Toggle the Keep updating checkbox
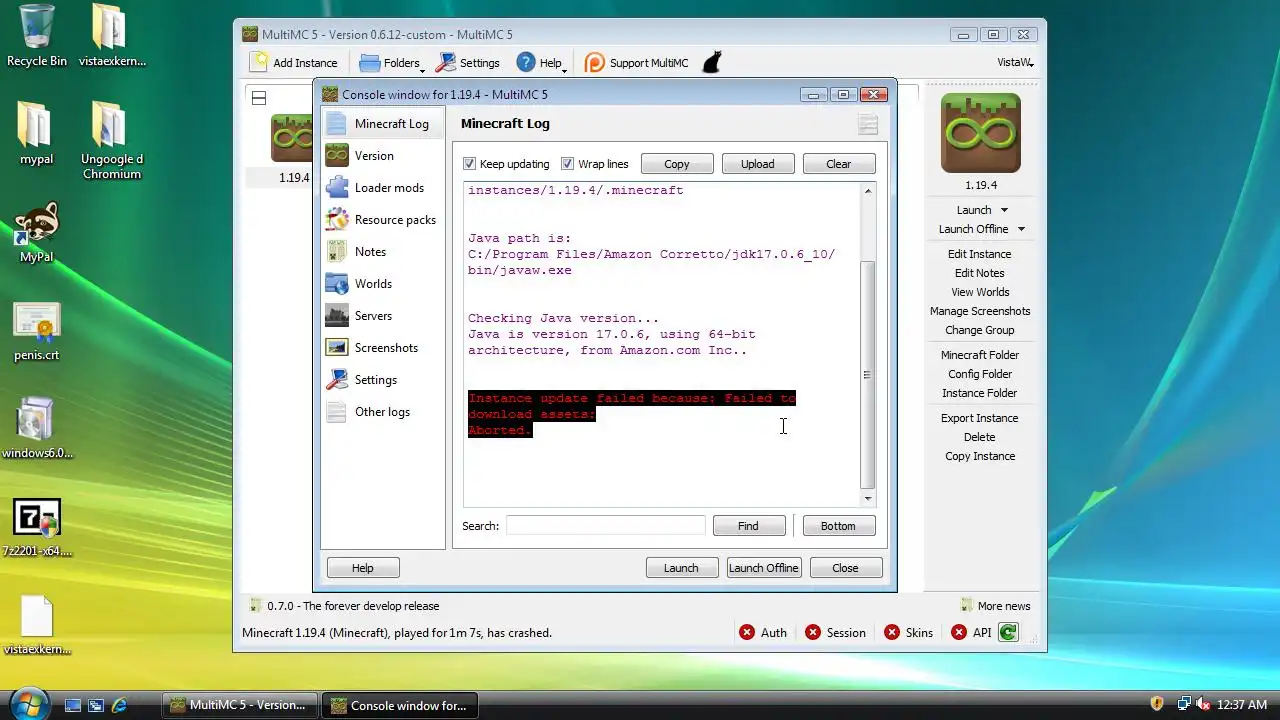The image size is (1280, 720). [470, 164]
